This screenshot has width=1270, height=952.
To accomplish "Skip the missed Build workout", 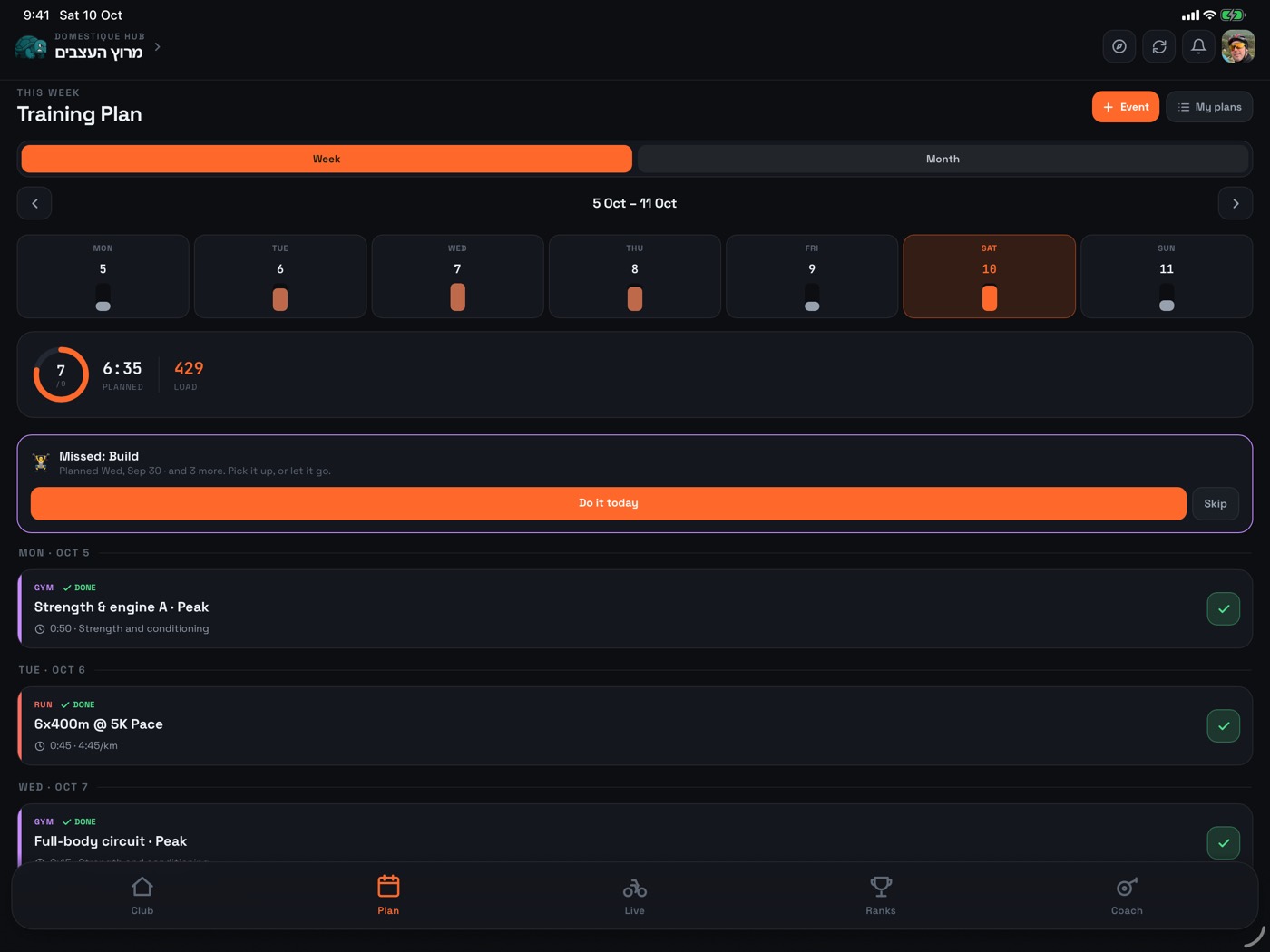I will click(x=1216, y=503).
